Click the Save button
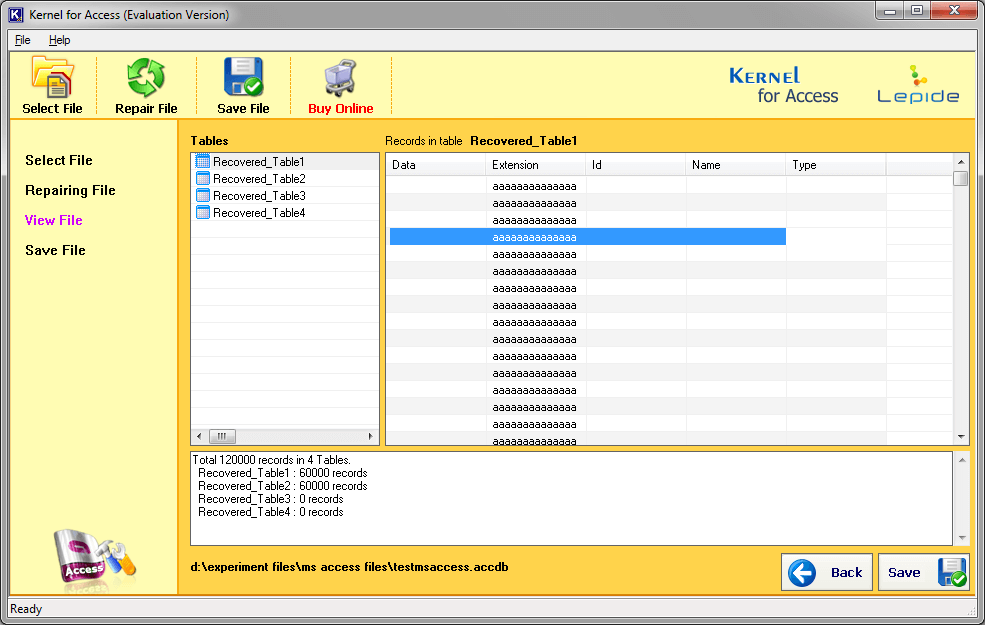Screen dimensions: 985x625 click(923, 572)
